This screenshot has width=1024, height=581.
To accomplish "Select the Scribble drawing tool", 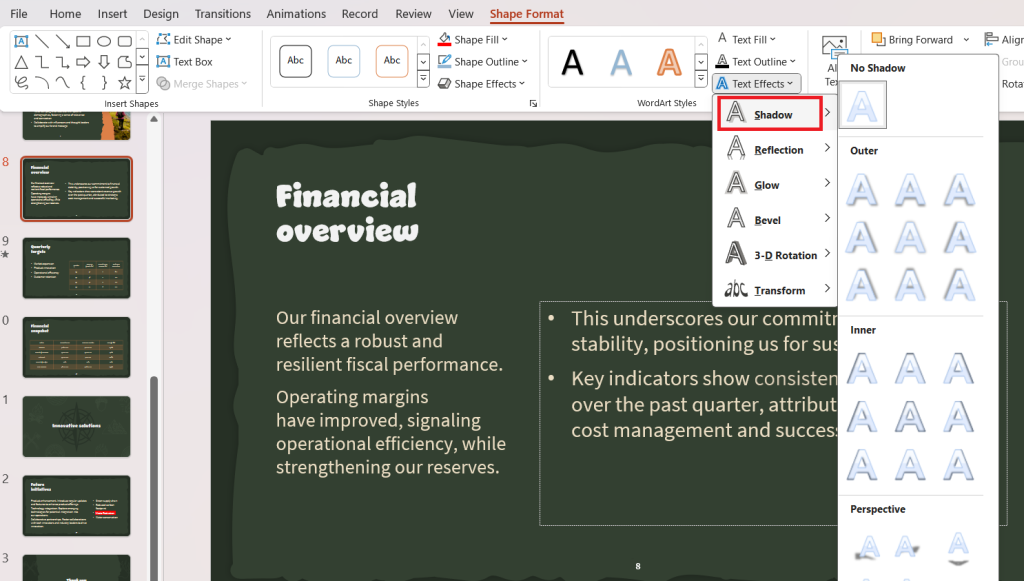I will coord(20,81).
